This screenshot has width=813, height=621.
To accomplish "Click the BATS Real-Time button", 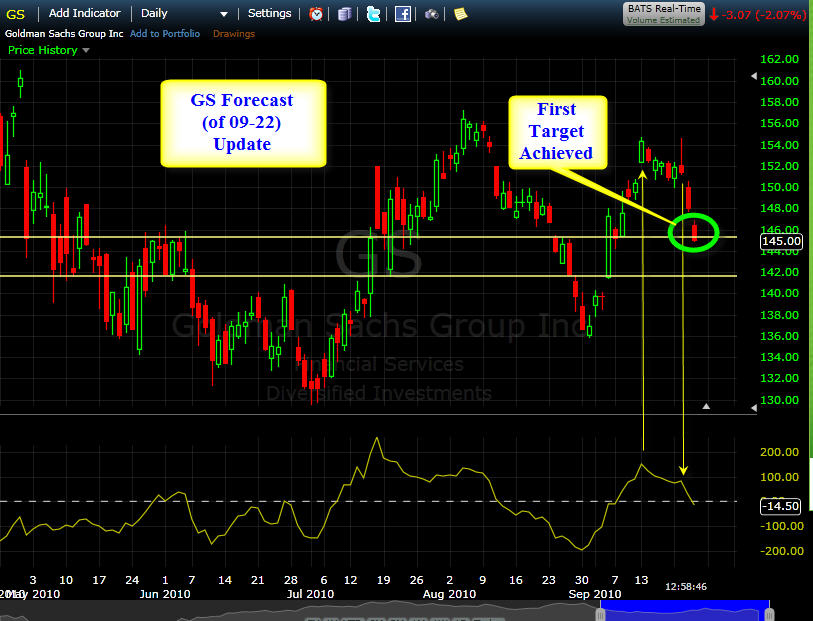I will point(664,14).
